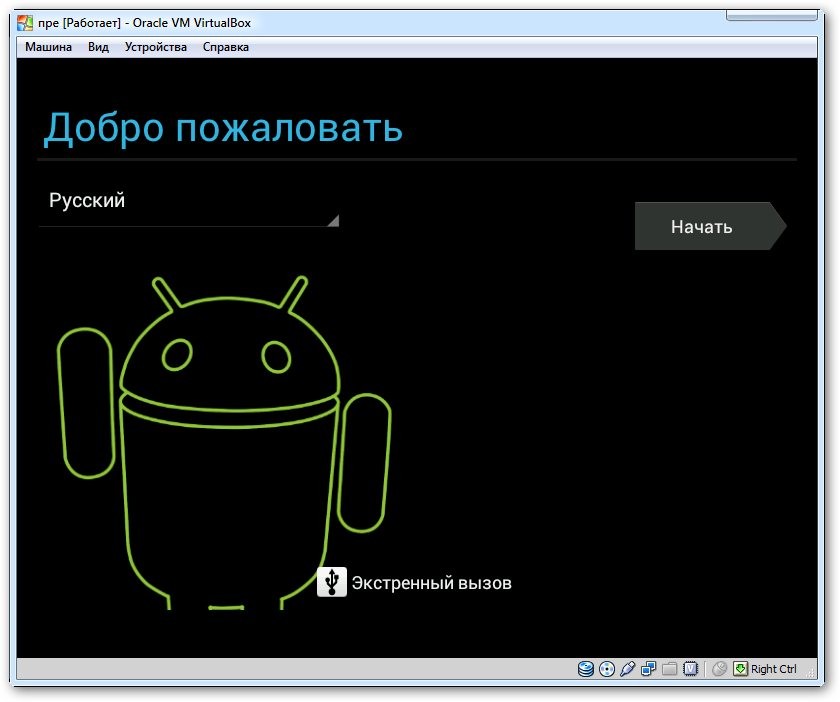Click the shared folders status icon
Viewport: 840px width, 702px height.
pos(669,669)
